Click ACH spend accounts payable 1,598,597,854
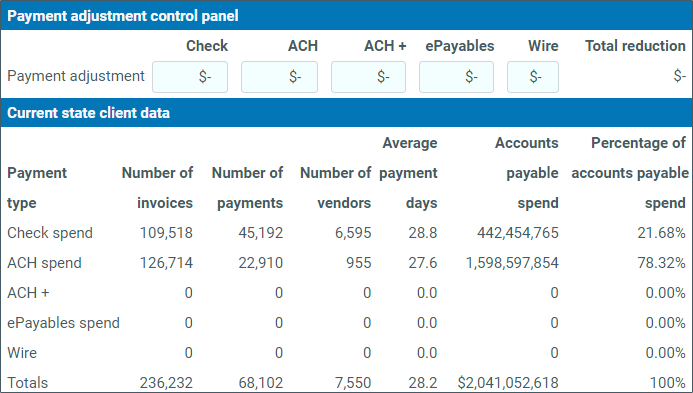The height and width of the screenshot is (393, 693). [512, 263]
